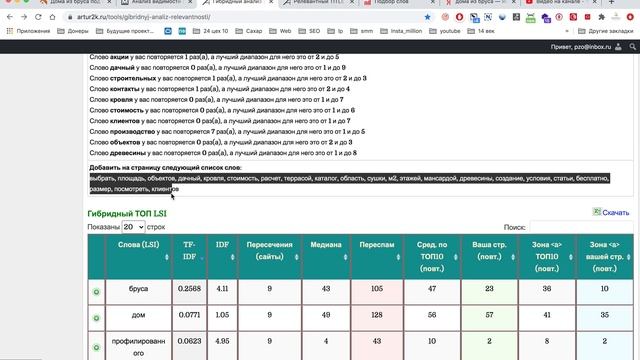Screen dimensions: 640x360
Task: Switch to the Анализ видимости tab
Action: coord(157,2)
